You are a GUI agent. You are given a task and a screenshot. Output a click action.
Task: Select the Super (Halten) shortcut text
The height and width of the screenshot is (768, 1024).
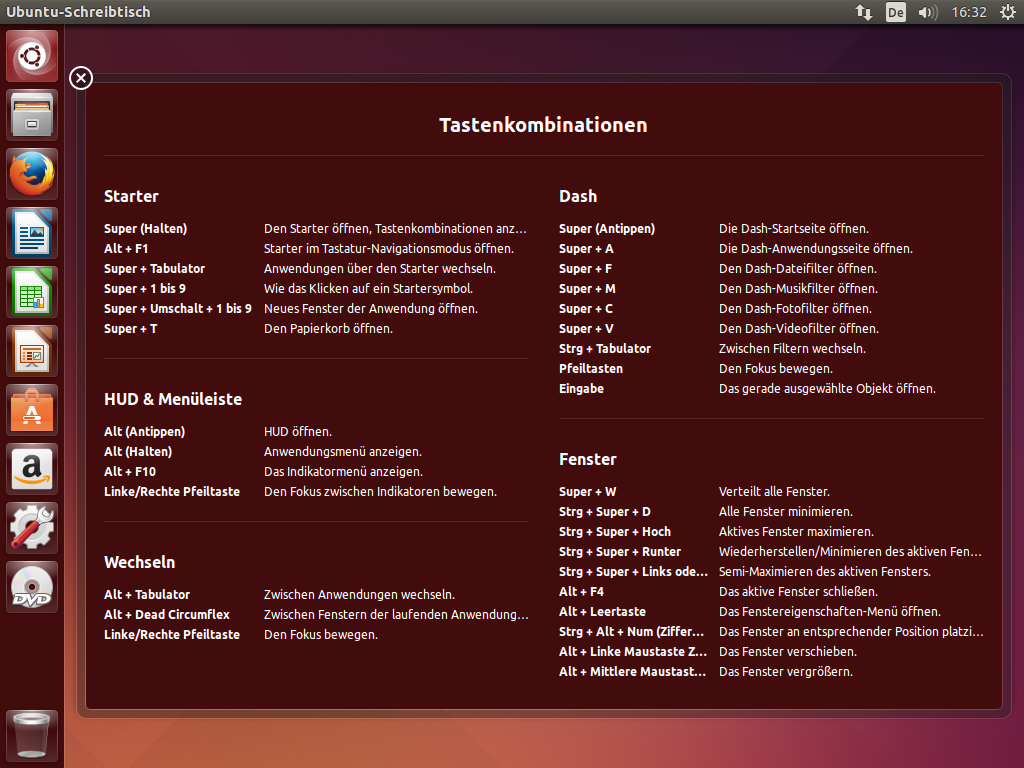tap(146, 229)
